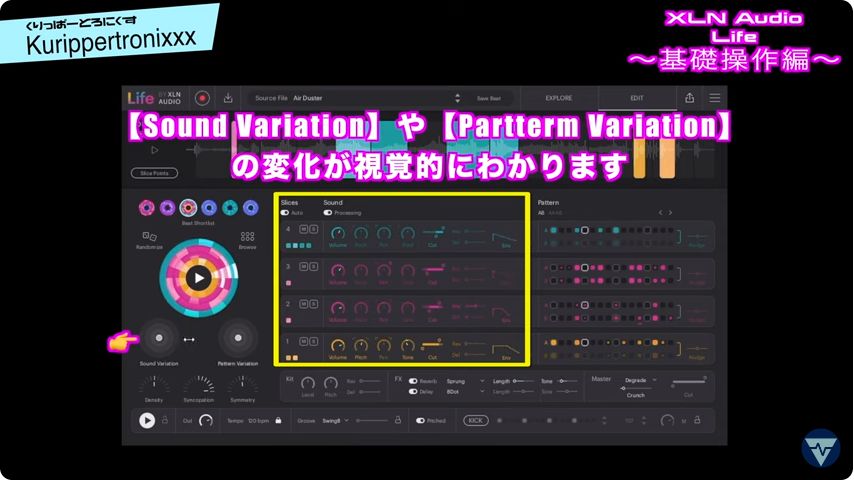
Task: Click the Randomize dice icon
Action: (x=149, y=236)
